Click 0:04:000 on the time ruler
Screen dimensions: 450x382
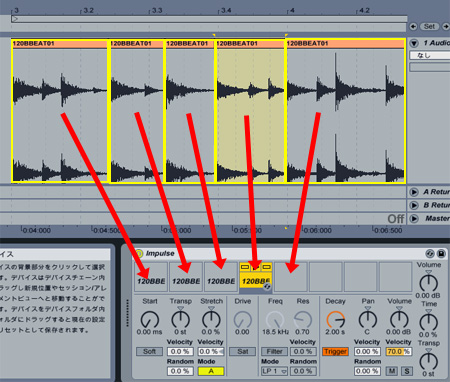pos(37,230)
